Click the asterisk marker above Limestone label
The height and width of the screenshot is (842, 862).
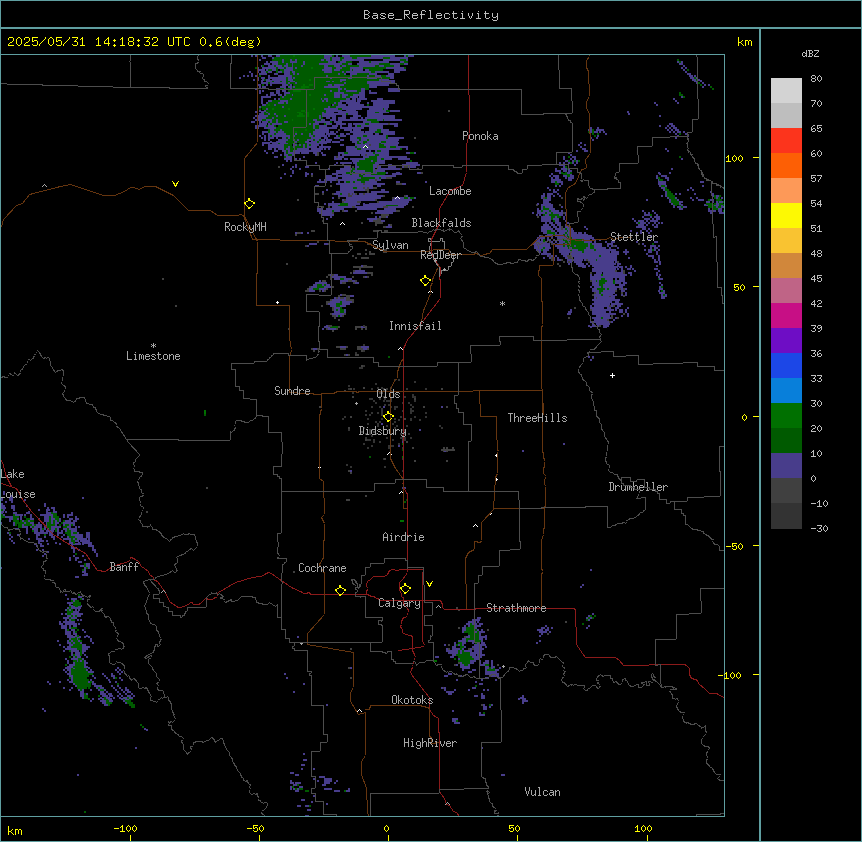[153, 346]
